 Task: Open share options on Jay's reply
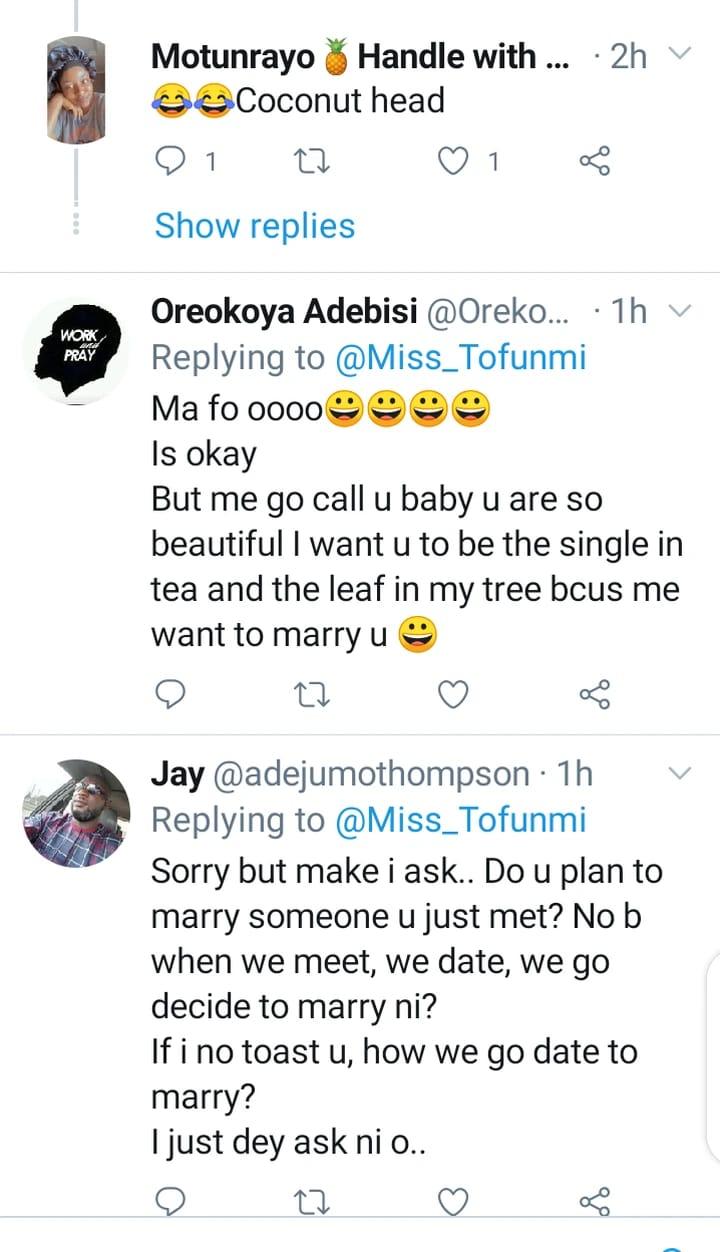pos(596,1198)
